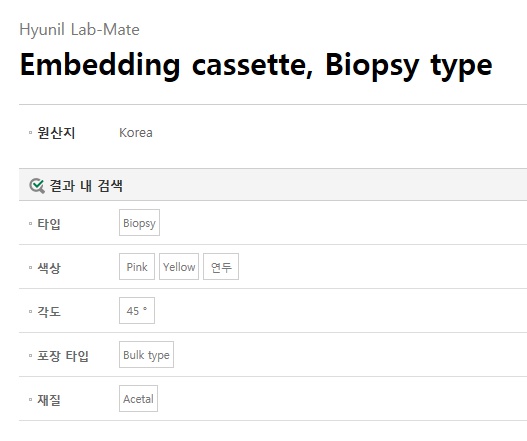Choose the Pink color option
The image size is (527, 441).
click(x=137, y=267)
